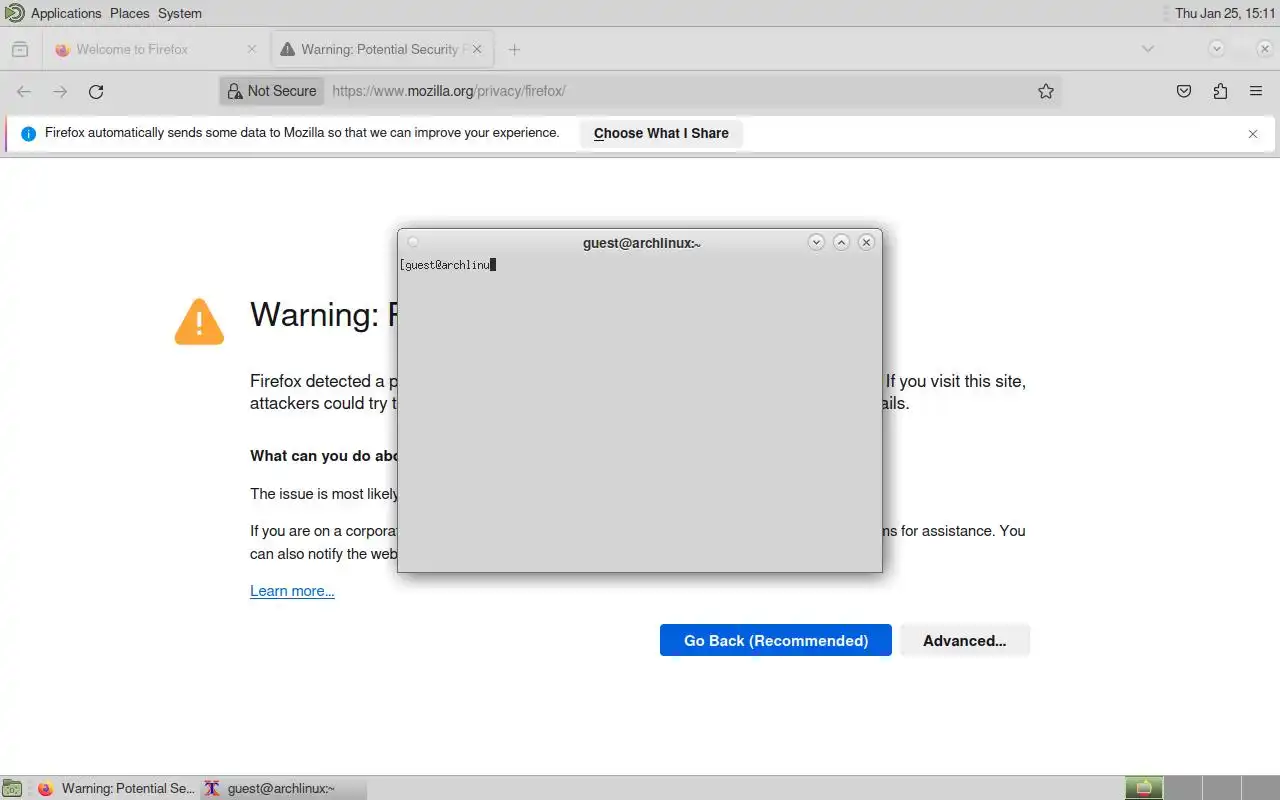This screenshot has height=800, width=1280.
Task: Click the orange warning triangle icon
Action: (199, 322)
